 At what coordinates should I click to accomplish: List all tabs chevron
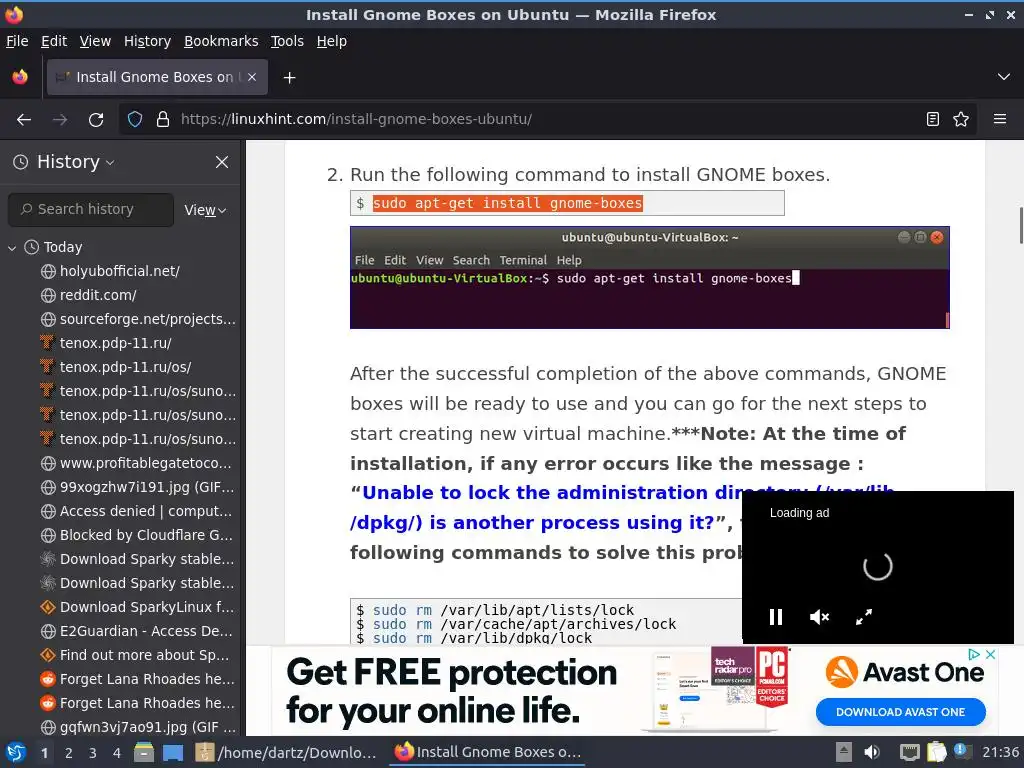pyautogui.click(x=1004, y=77)
